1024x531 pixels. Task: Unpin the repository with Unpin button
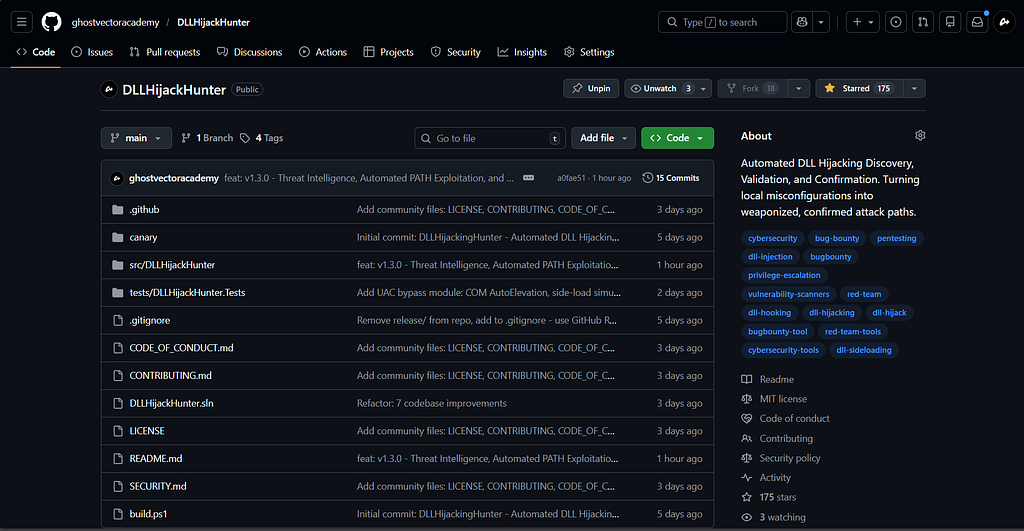point(591,88)
